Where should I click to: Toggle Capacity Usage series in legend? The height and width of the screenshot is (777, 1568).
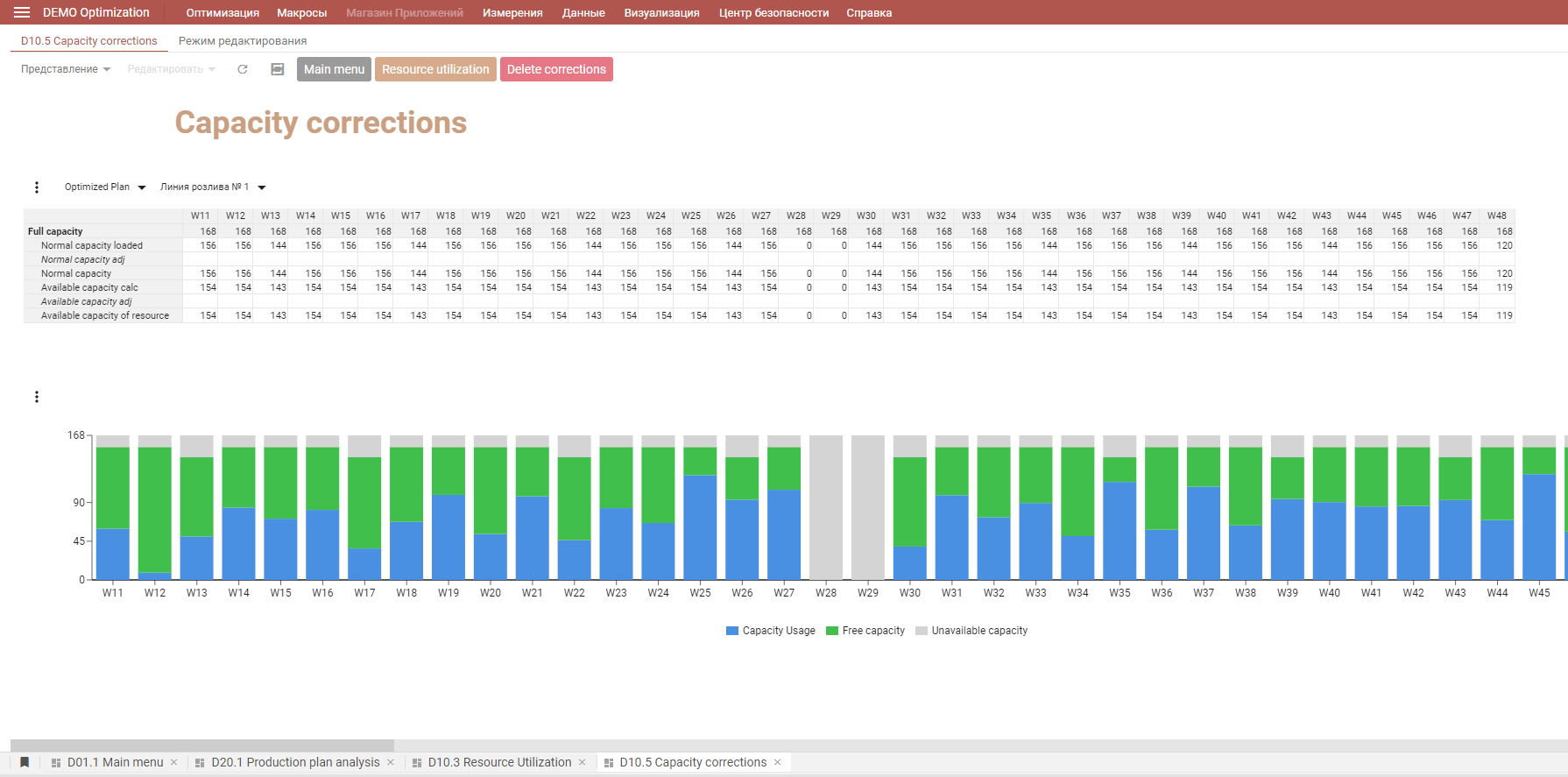771,631
